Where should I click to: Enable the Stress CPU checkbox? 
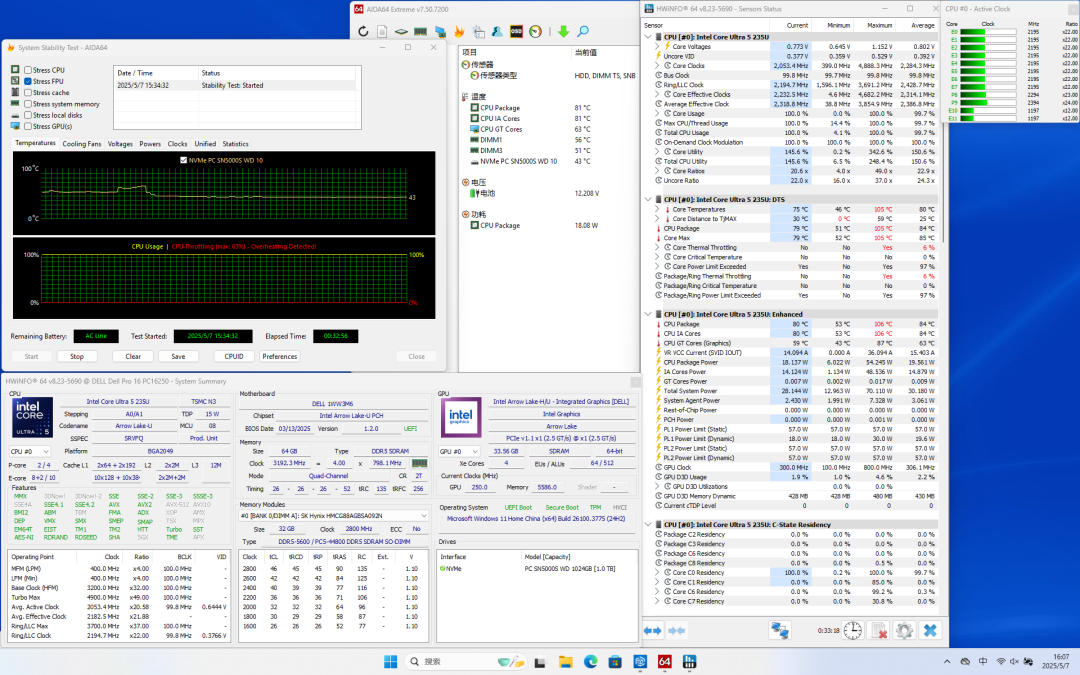(28, 70)
